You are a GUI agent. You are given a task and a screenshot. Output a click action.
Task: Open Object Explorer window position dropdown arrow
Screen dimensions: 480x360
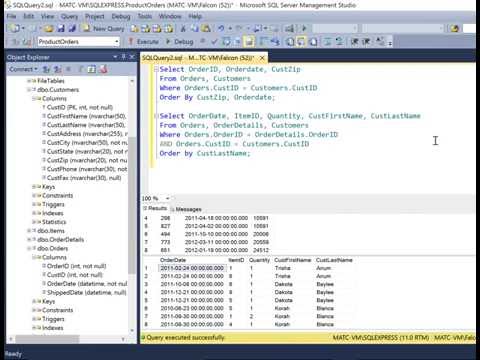click(115, 57)
